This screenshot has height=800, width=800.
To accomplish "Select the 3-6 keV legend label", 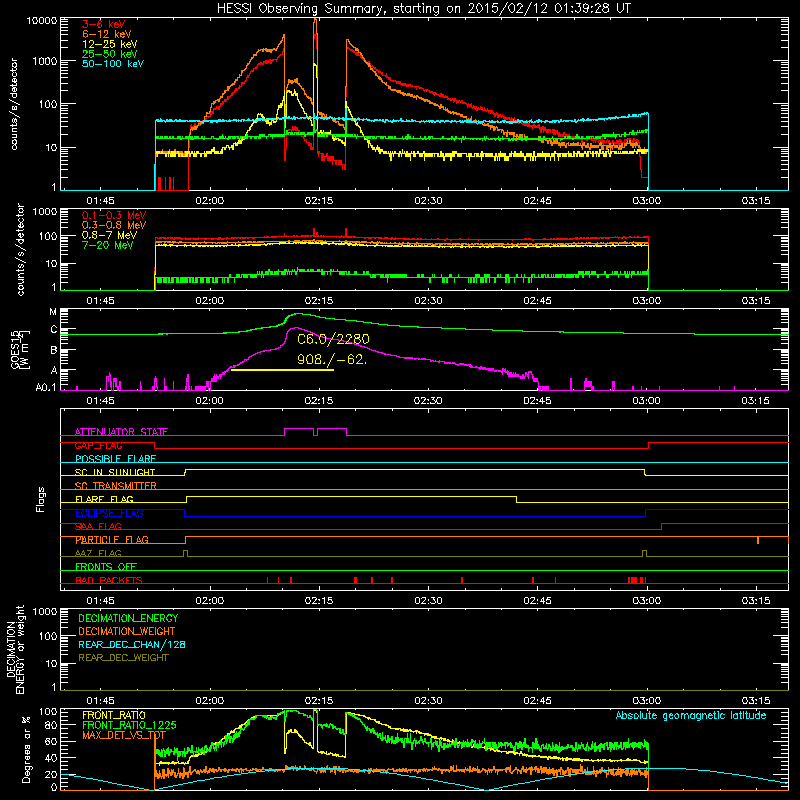I will coord(104,24).
